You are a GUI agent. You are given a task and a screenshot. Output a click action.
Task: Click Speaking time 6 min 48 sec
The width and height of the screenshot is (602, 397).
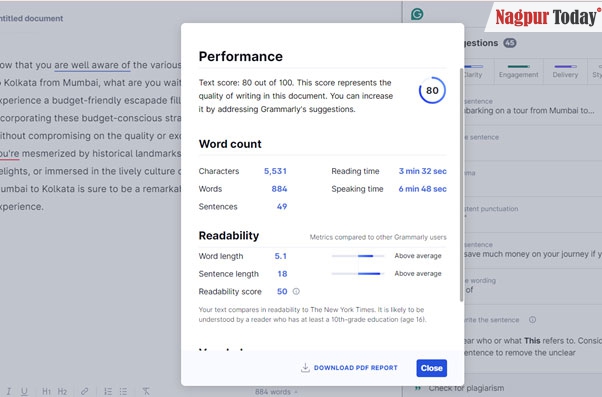[x=422, y=189]
